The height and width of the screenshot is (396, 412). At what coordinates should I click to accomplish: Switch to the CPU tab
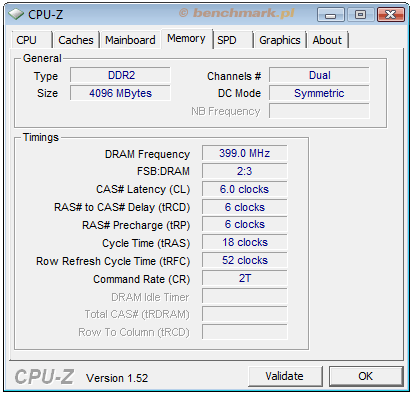32,40
